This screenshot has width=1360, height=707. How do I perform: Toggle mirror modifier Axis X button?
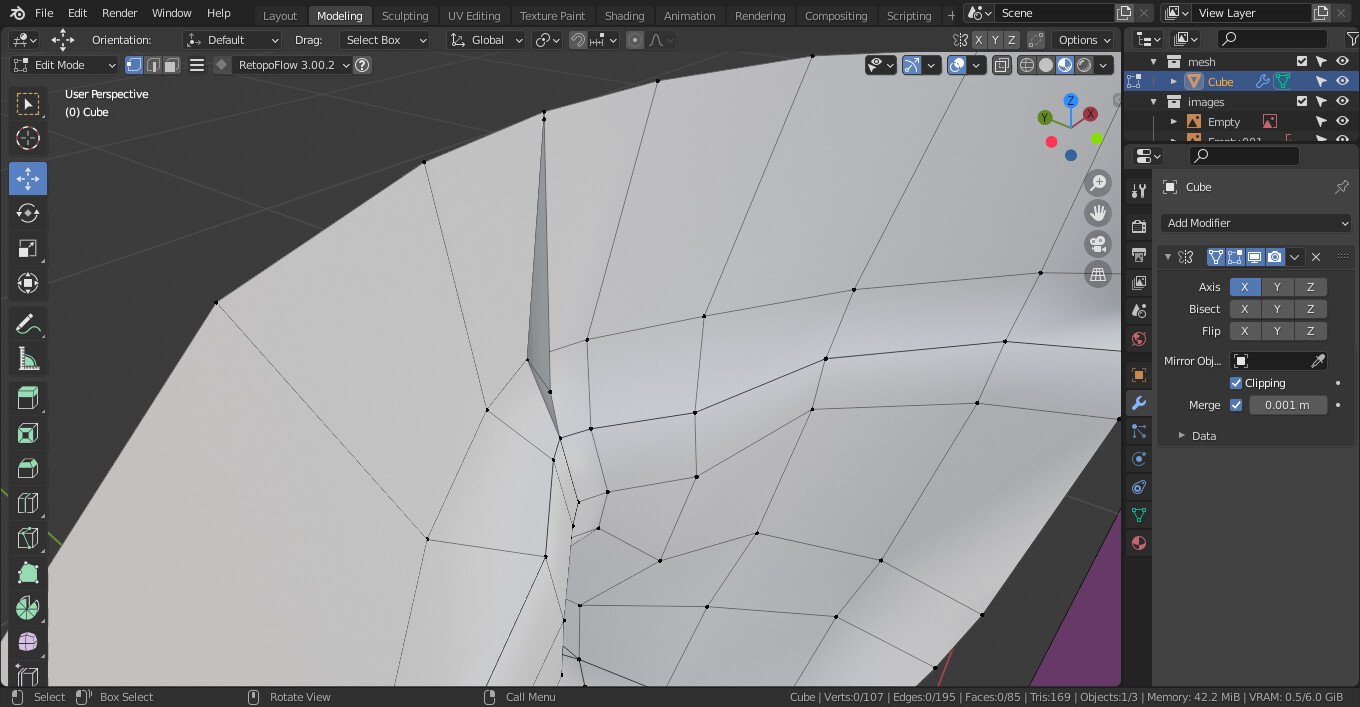1244,287
